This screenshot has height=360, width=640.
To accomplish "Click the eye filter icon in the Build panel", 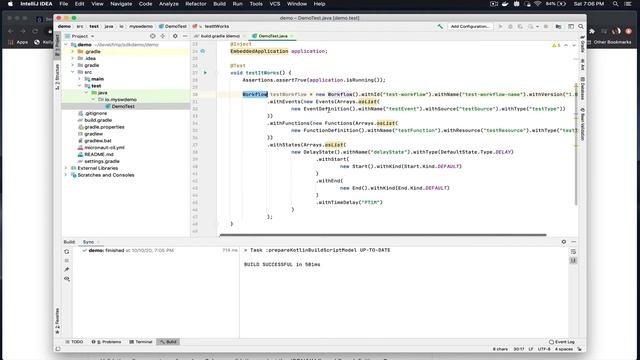I will tap(67, 279).
